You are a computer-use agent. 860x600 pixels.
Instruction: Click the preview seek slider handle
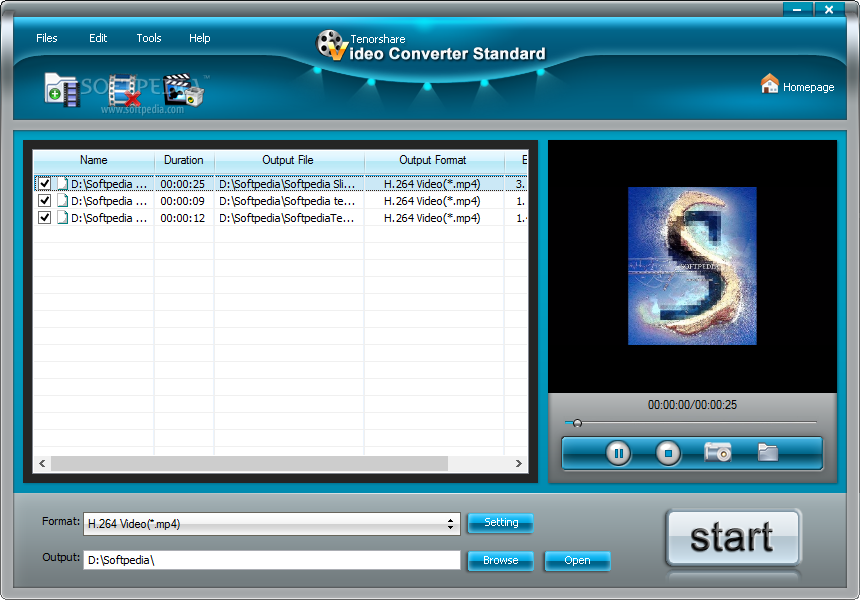577,423
